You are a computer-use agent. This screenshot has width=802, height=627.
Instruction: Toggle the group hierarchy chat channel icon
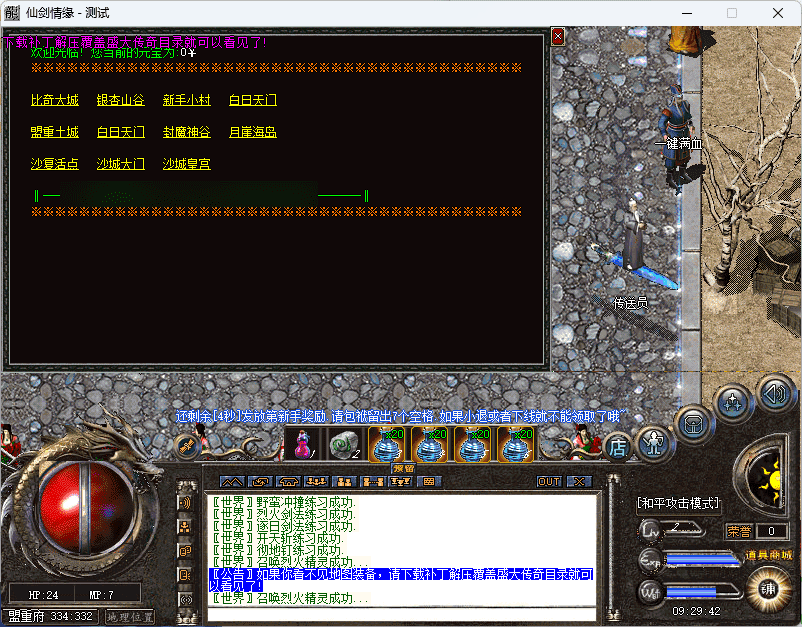pyautogui.click(x=185, y=527)
